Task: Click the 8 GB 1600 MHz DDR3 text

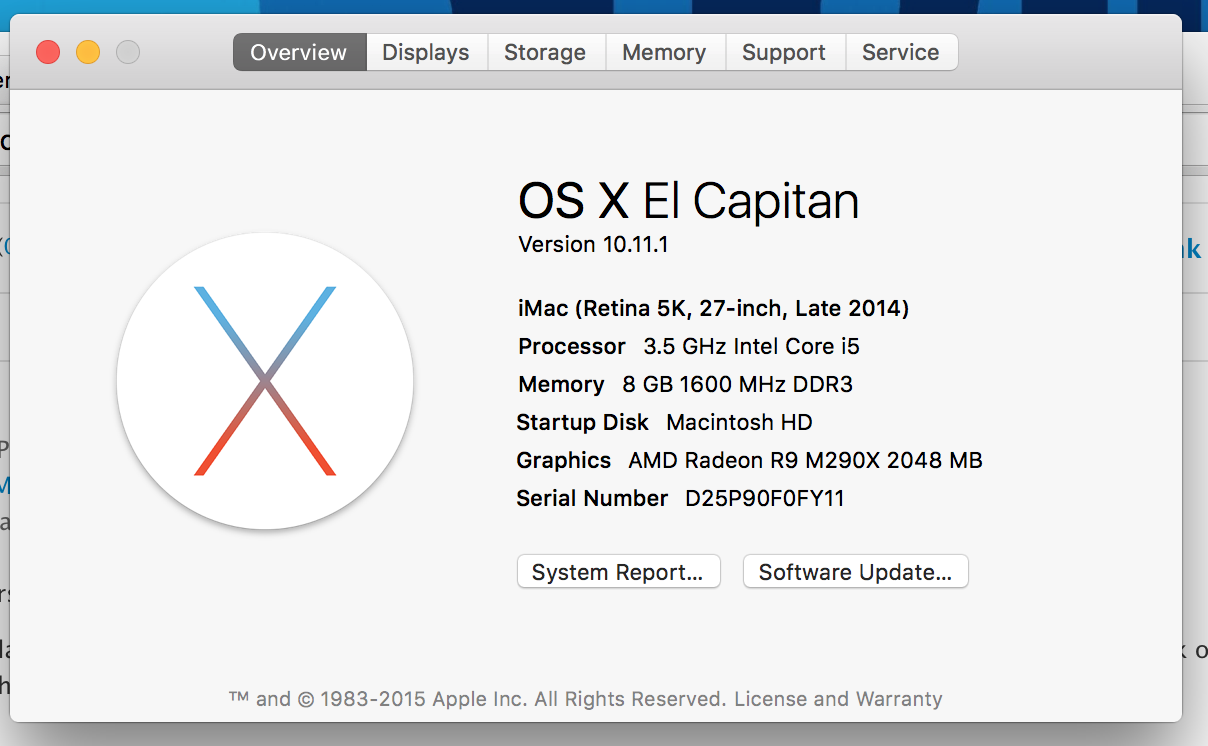Action: click(x=737, y=384)
